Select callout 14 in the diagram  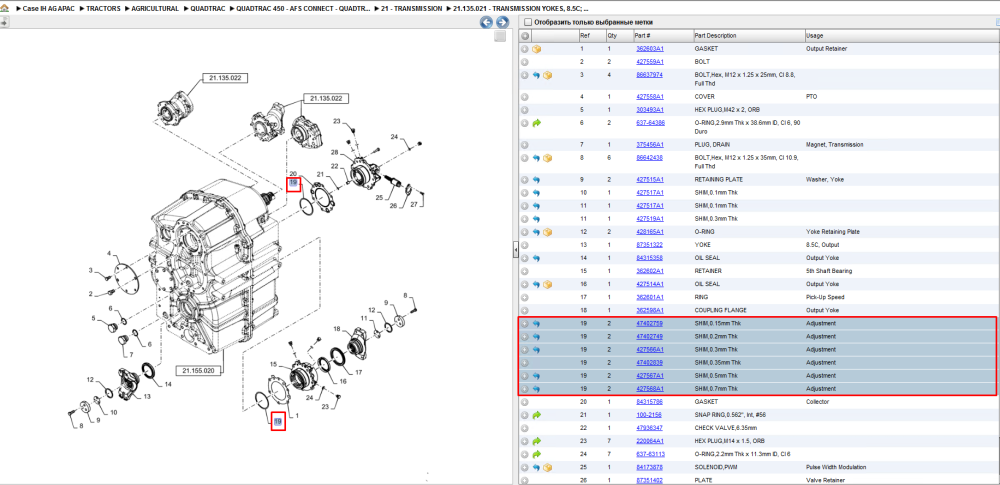pyautogui.click(x=168, y=384)
